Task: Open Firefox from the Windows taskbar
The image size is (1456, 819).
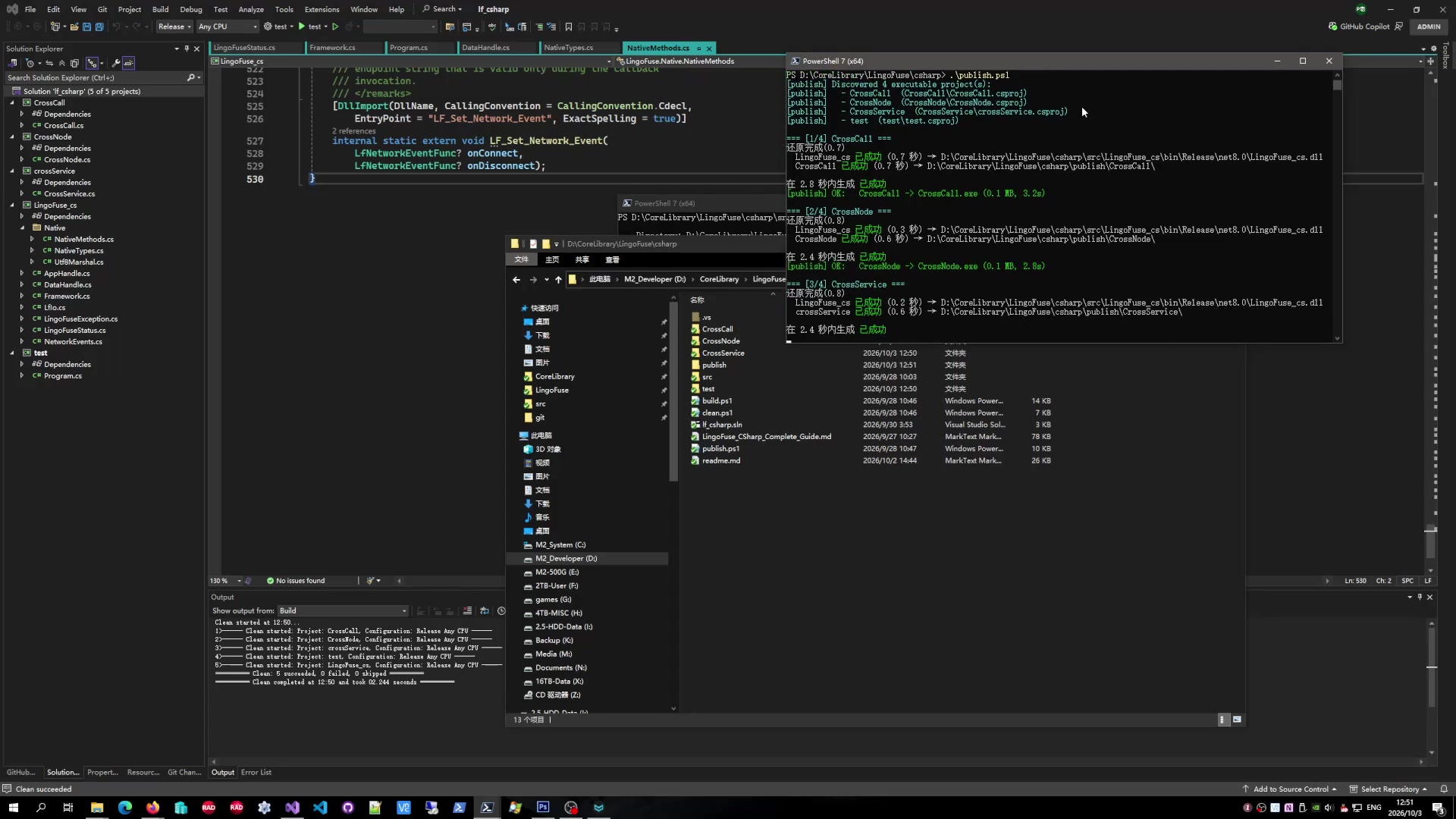Action: [153, 808]
